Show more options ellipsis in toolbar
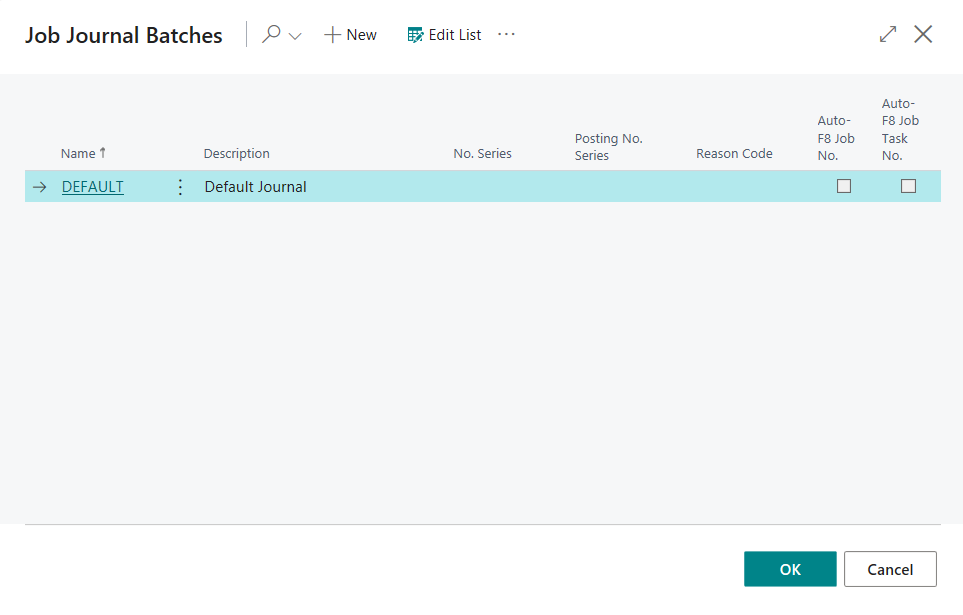The height and width of the screenshot is (615, 963). click(x=507, y=35)
